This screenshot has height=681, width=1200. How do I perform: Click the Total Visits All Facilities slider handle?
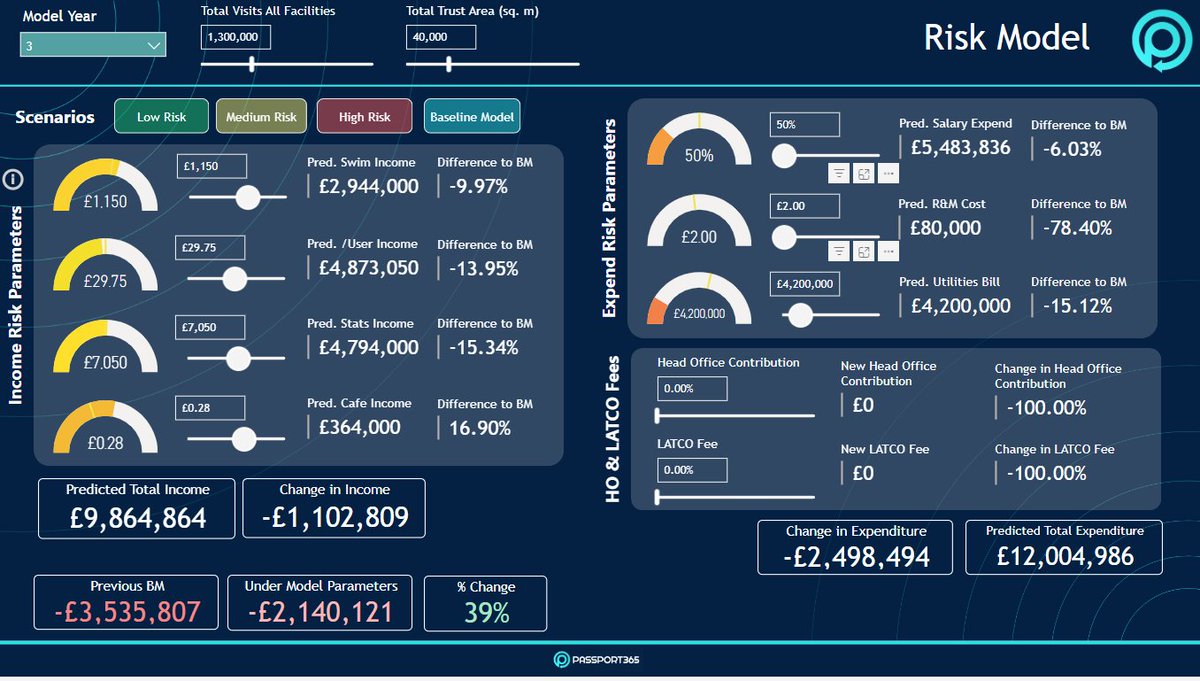click(251, 62)
